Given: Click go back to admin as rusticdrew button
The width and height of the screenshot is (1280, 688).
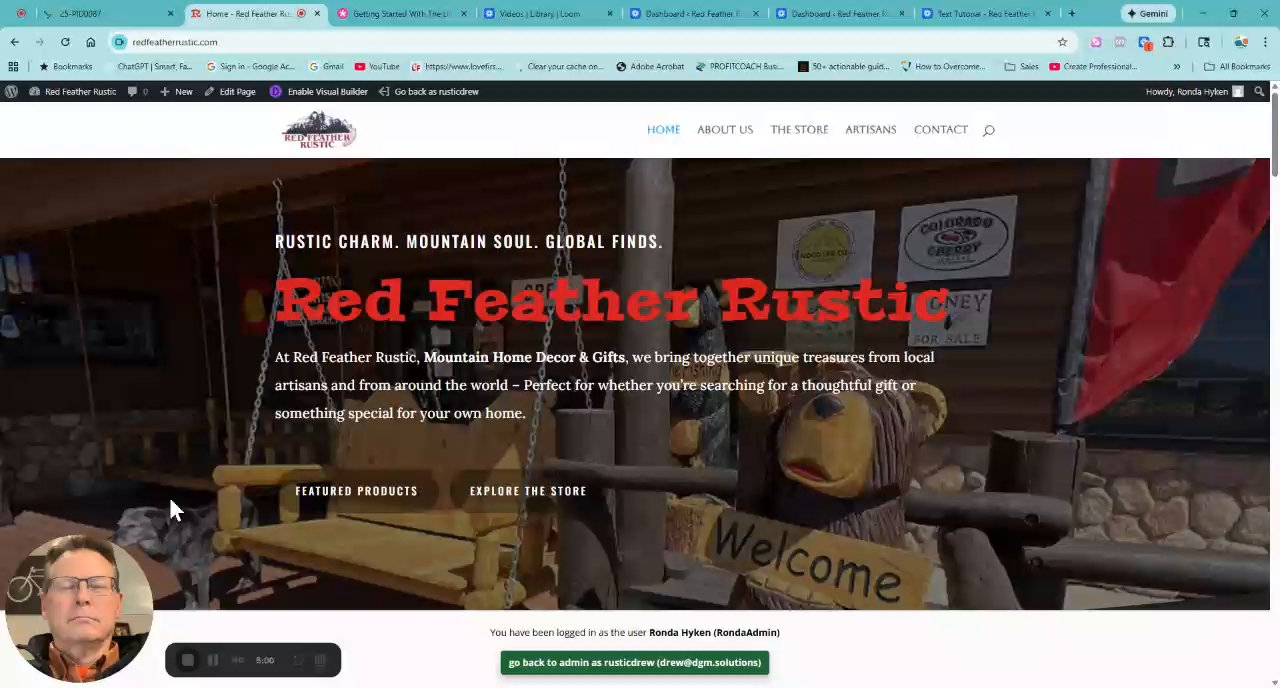Looking at the screenshot, I should coord(635,662).
